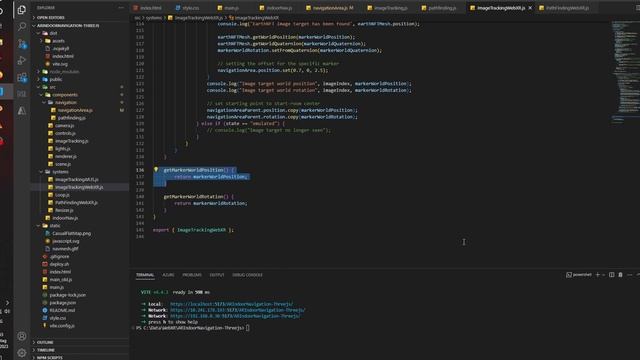Click the lightbulb code action on line 136
Image resolution: width=640 pixels, height=360 pixels.
pyautogui.click(x=156, y=169)
